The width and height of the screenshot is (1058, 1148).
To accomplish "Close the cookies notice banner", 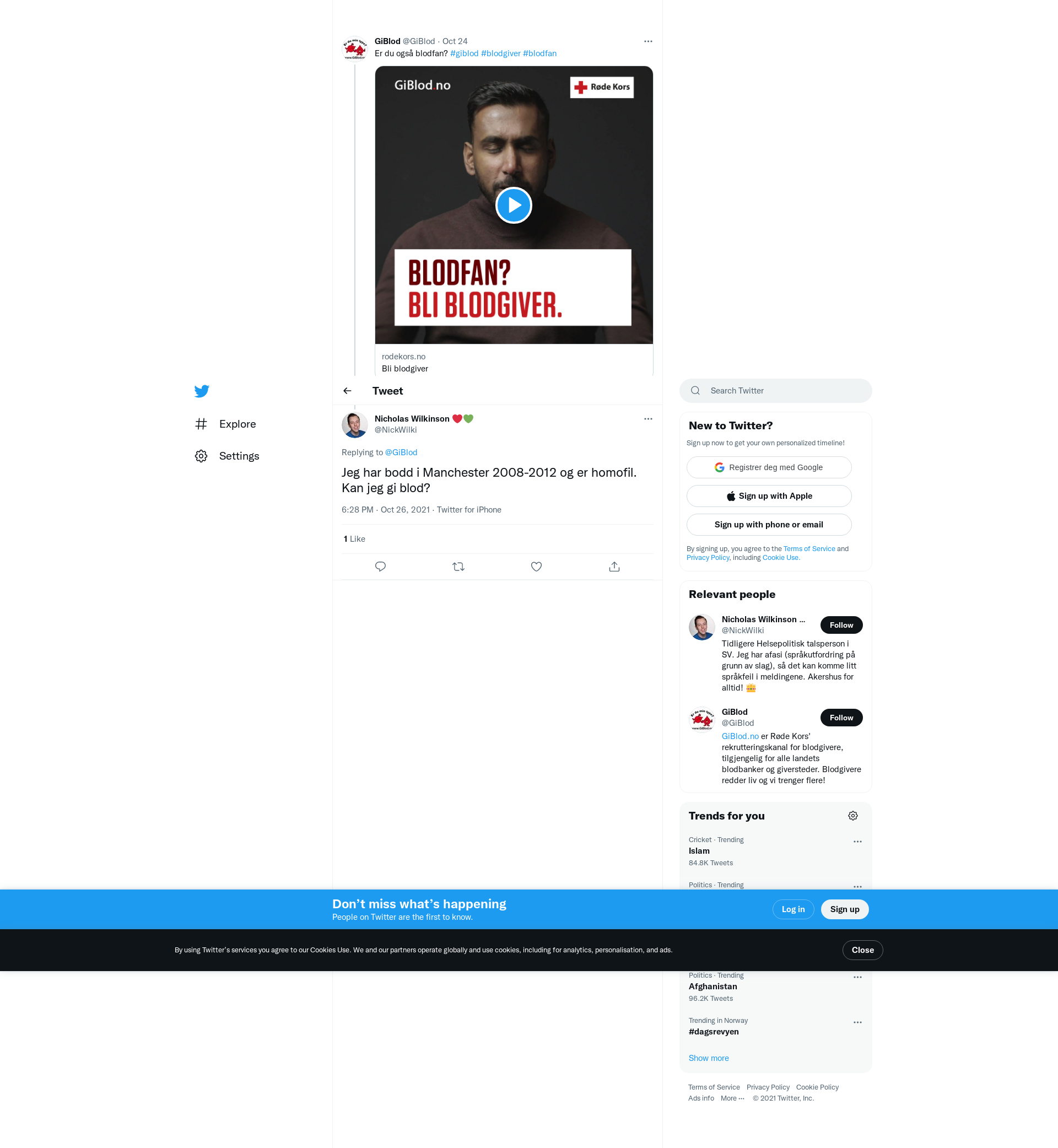I will pos(862,950).
